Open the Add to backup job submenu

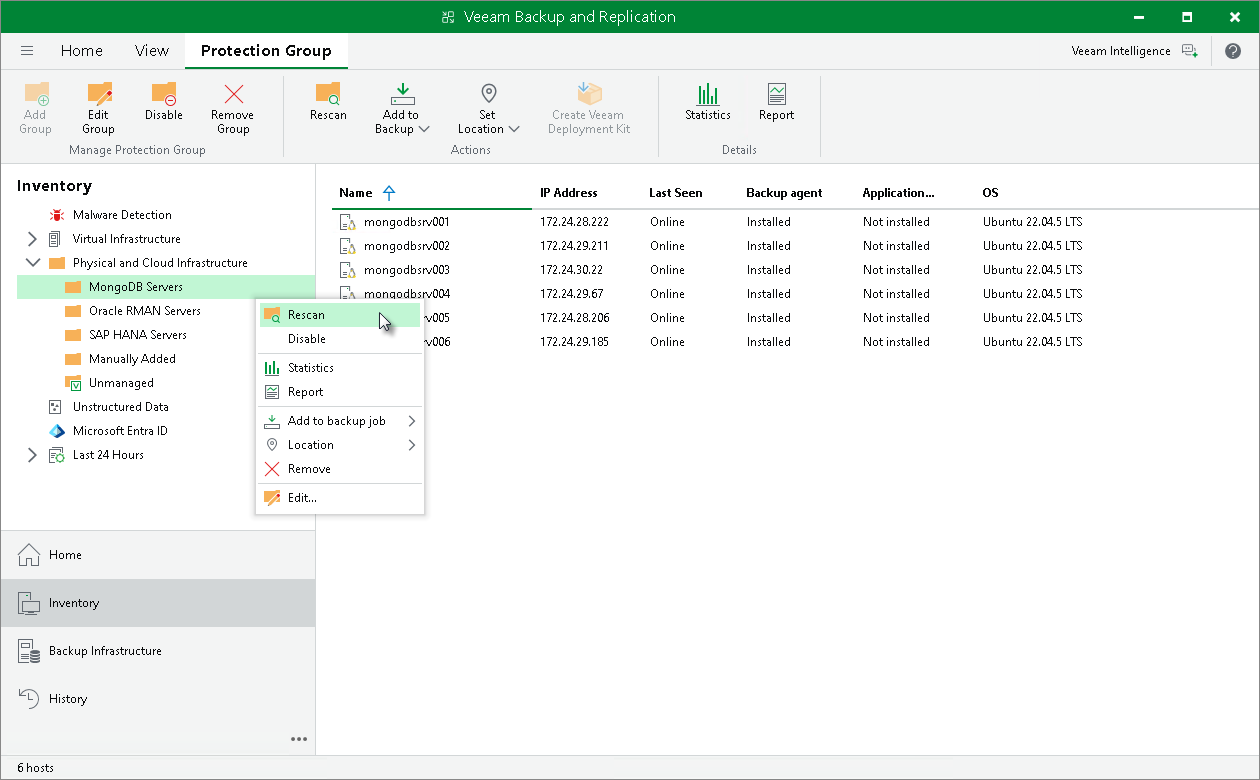pos(340,421)
